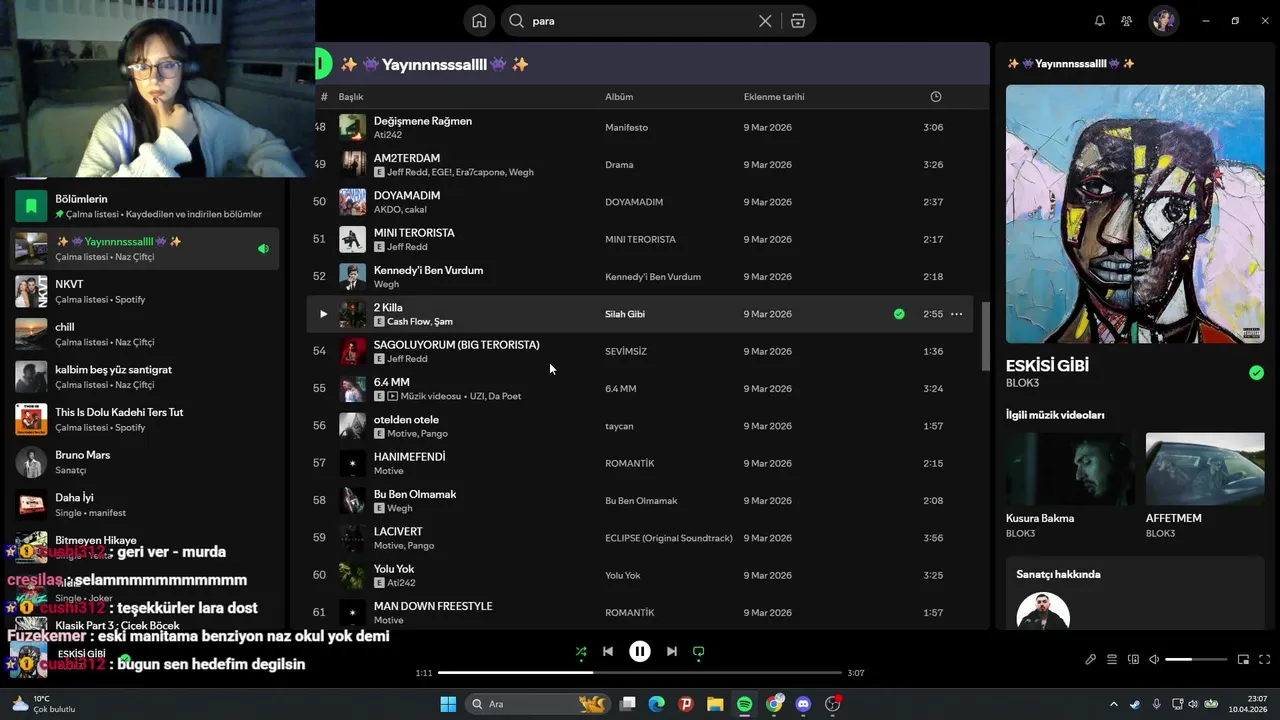
Task: Open Bruno Mars artist in the sidebar
Action: point(145,462)
